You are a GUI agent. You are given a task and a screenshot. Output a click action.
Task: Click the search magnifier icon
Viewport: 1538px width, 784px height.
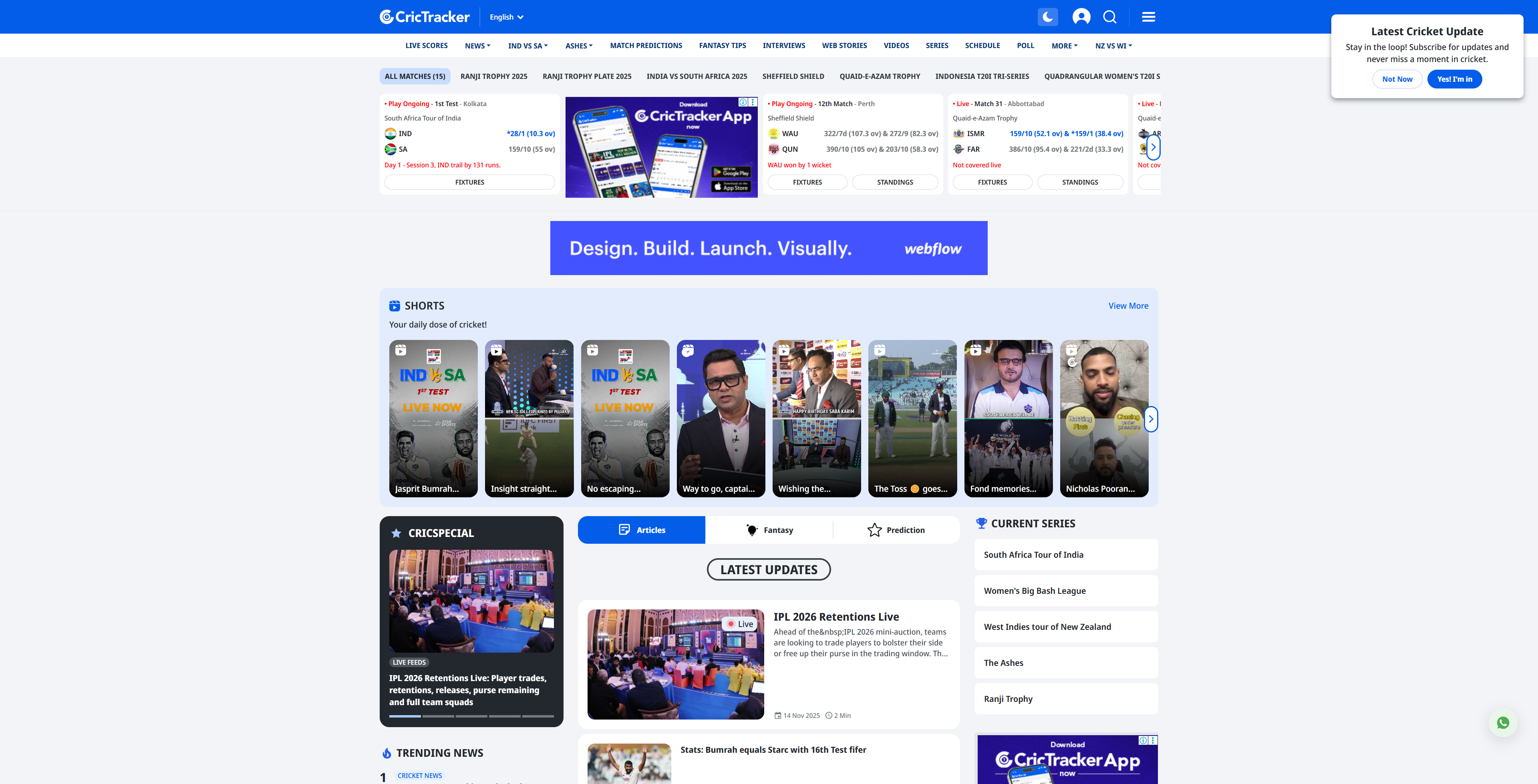1110,17
